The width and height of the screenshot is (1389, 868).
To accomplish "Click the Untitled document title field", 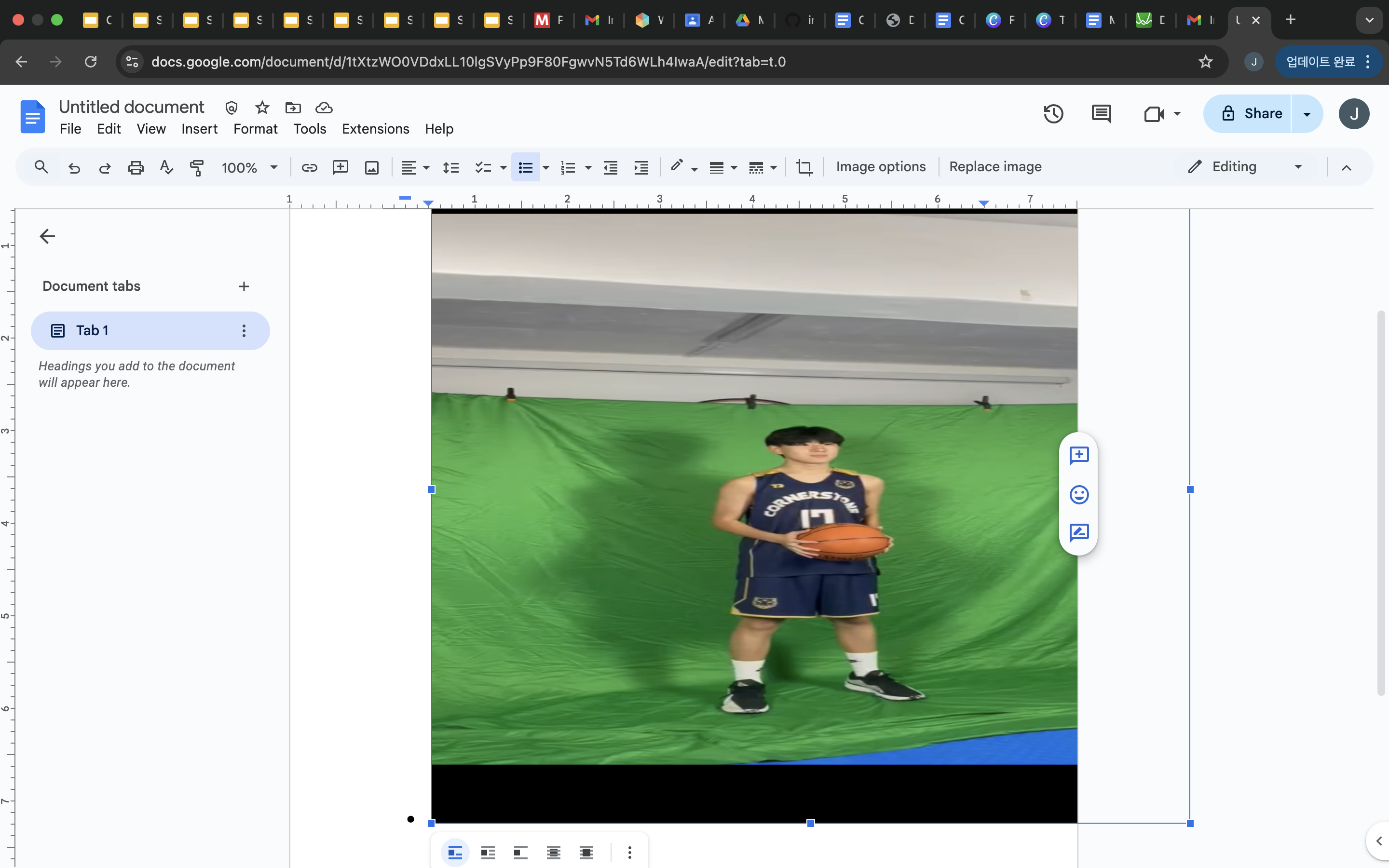I will [x=132, y=108].
